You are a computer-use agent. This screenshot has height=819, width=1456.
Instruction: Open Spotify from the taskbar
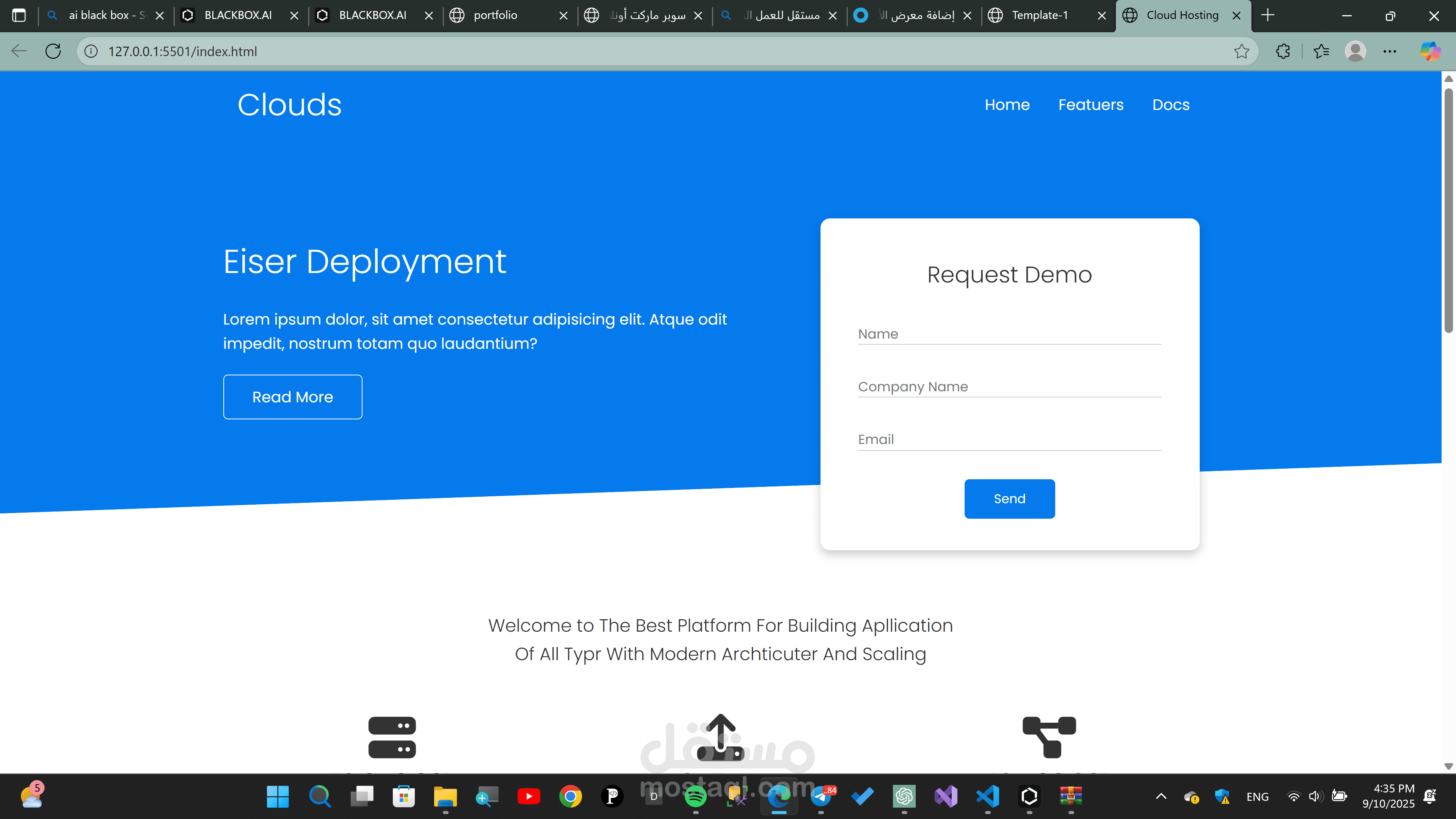695,796
